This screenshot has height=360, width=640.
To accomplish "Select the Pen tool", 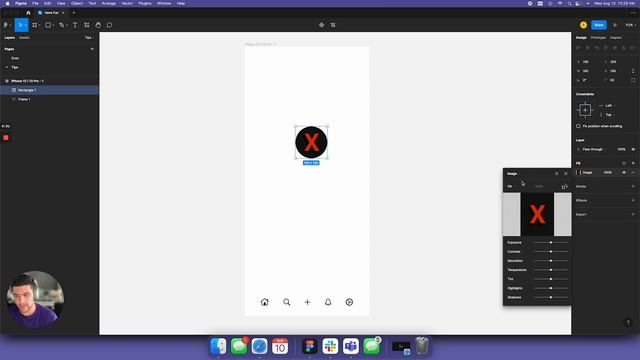I will click(61, 25).
